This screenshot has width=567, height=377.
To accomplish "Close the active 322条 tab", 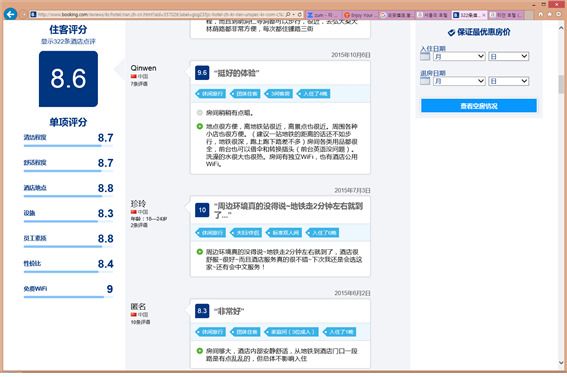I will tap(483, 15).
